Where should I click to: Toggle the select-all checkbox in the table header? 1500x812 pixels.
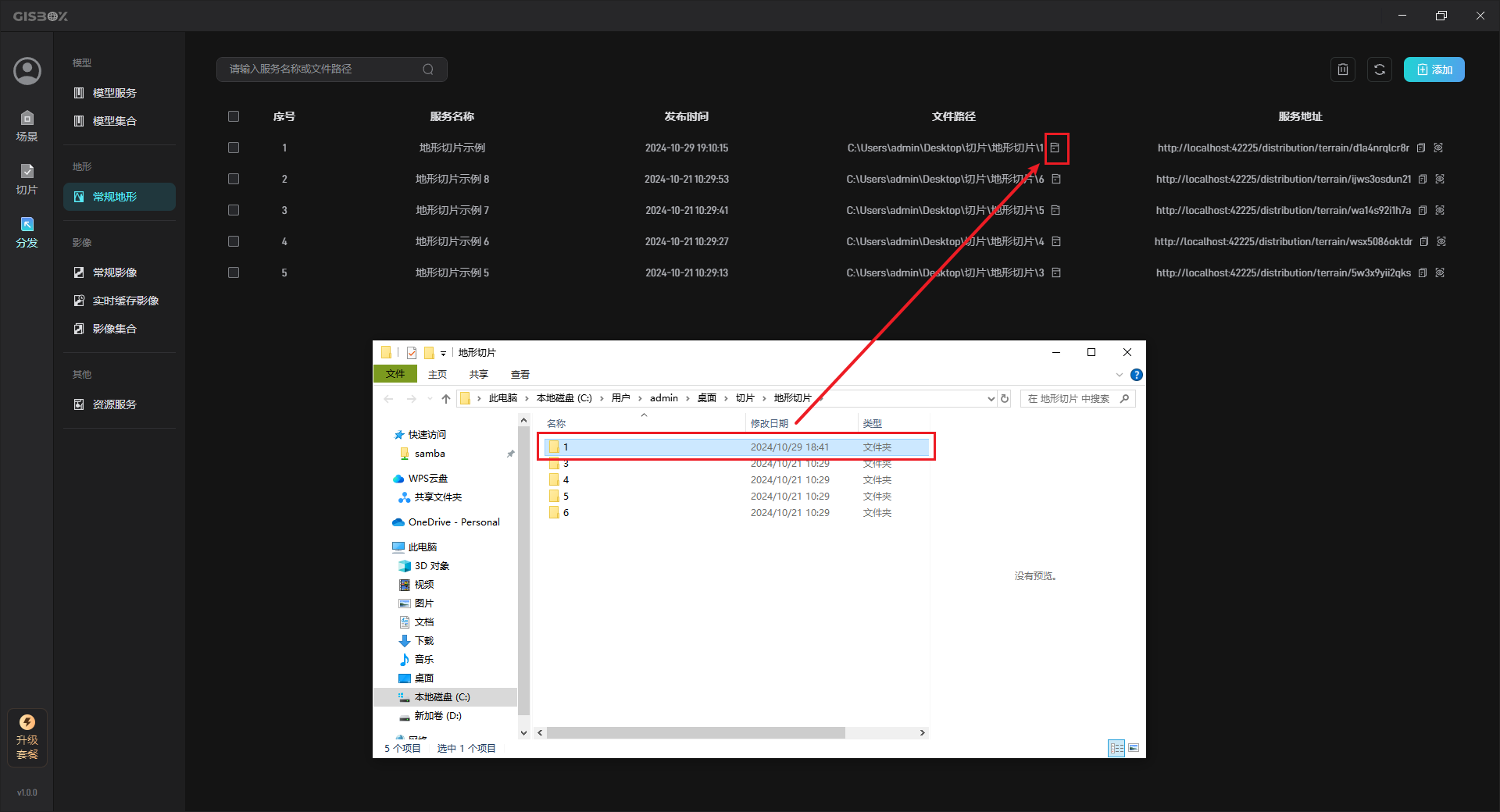click(x=234, y=116)
